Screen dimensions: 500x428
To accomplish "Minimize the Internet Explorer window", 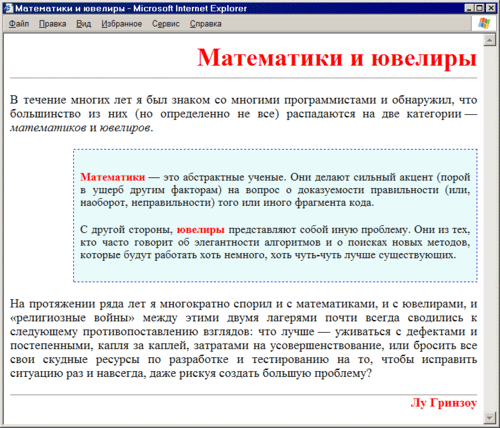I will tap(469, 8).
